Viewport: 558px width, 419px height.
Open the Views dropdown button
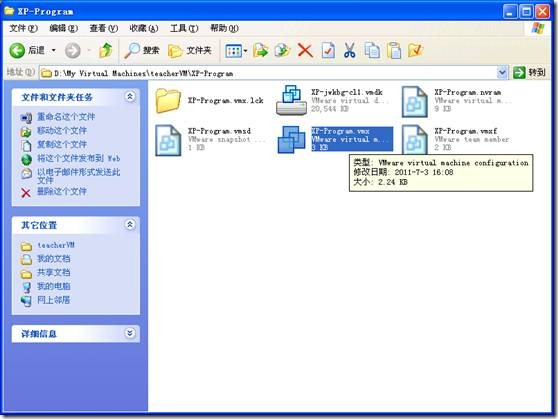236,51
